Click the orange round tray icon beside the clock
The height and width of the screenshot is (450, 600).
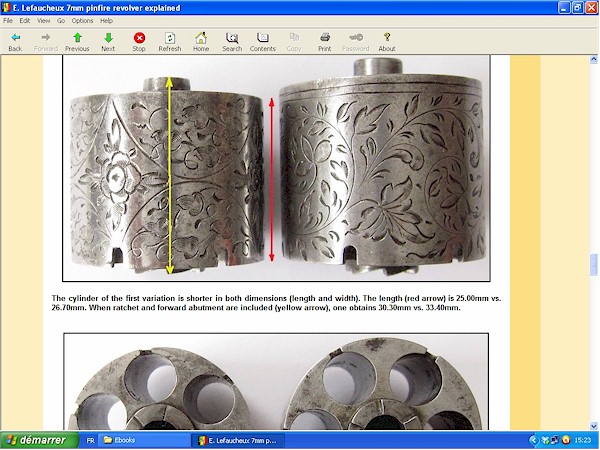(566, 440)
